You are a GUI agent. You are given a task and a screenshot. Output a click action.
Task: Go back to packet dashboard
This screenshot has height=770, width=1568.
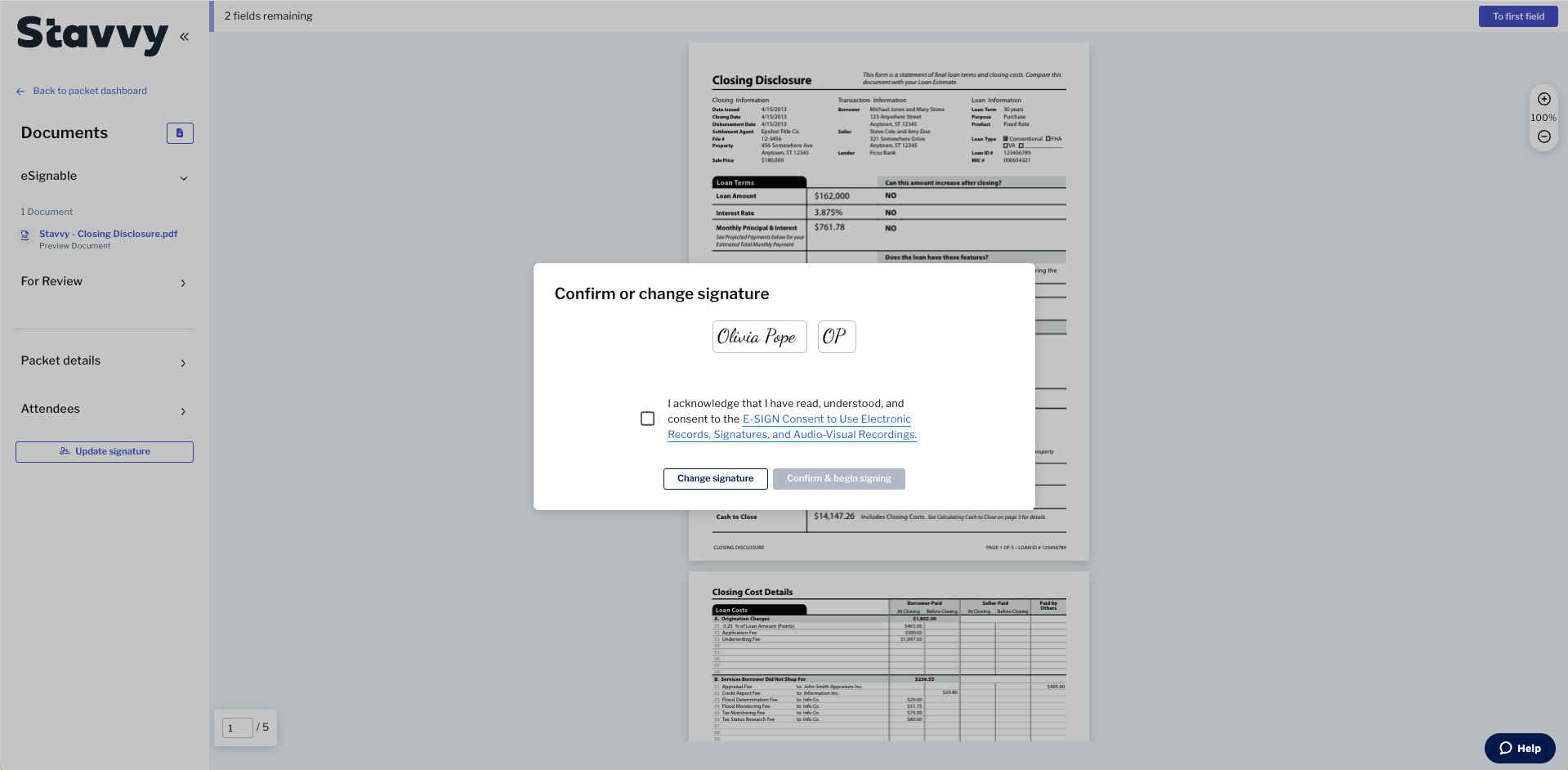click(x=90, y=91)
